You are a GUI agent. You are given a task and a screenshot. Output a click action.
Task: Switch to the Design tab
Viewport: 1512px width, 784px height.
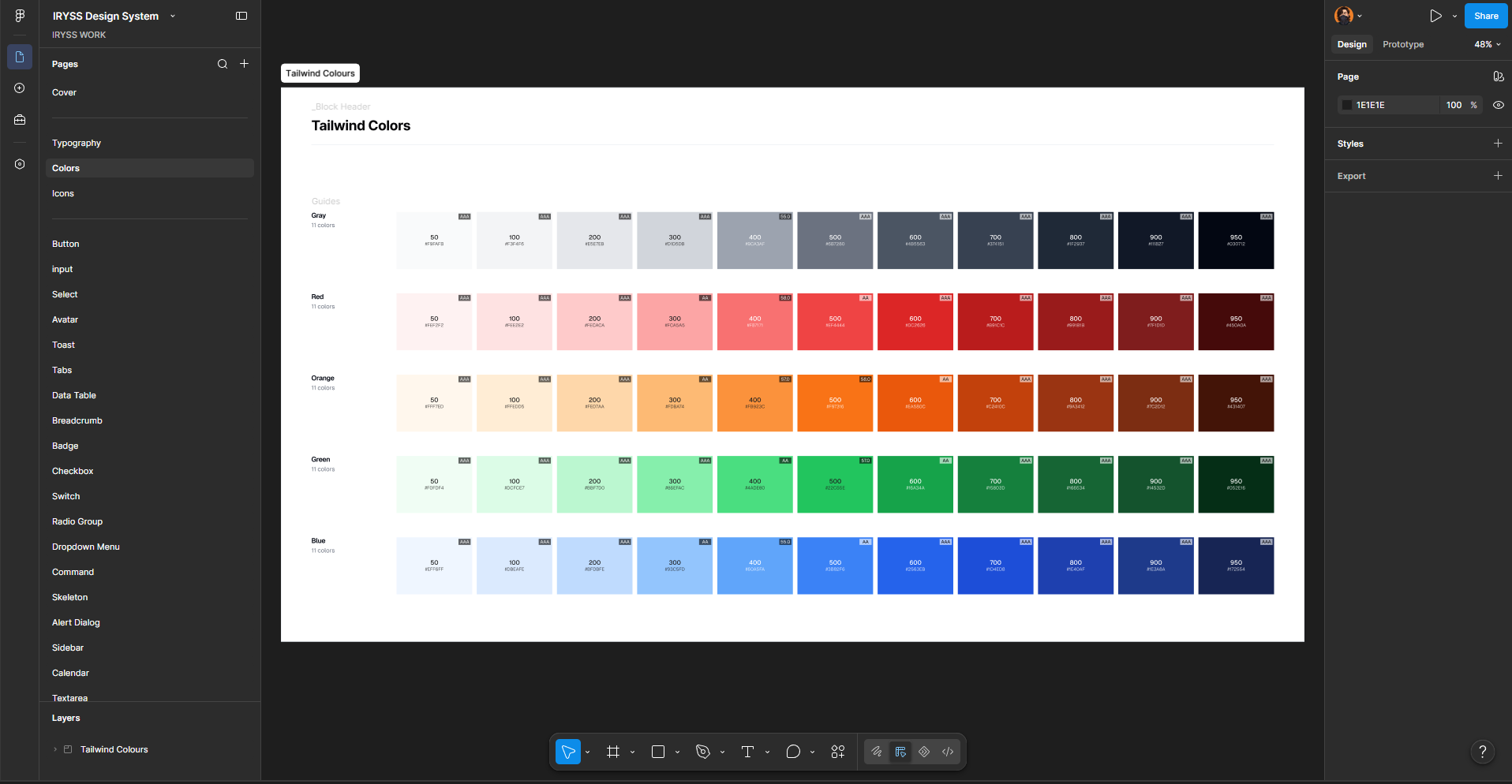click(1352, 44)
